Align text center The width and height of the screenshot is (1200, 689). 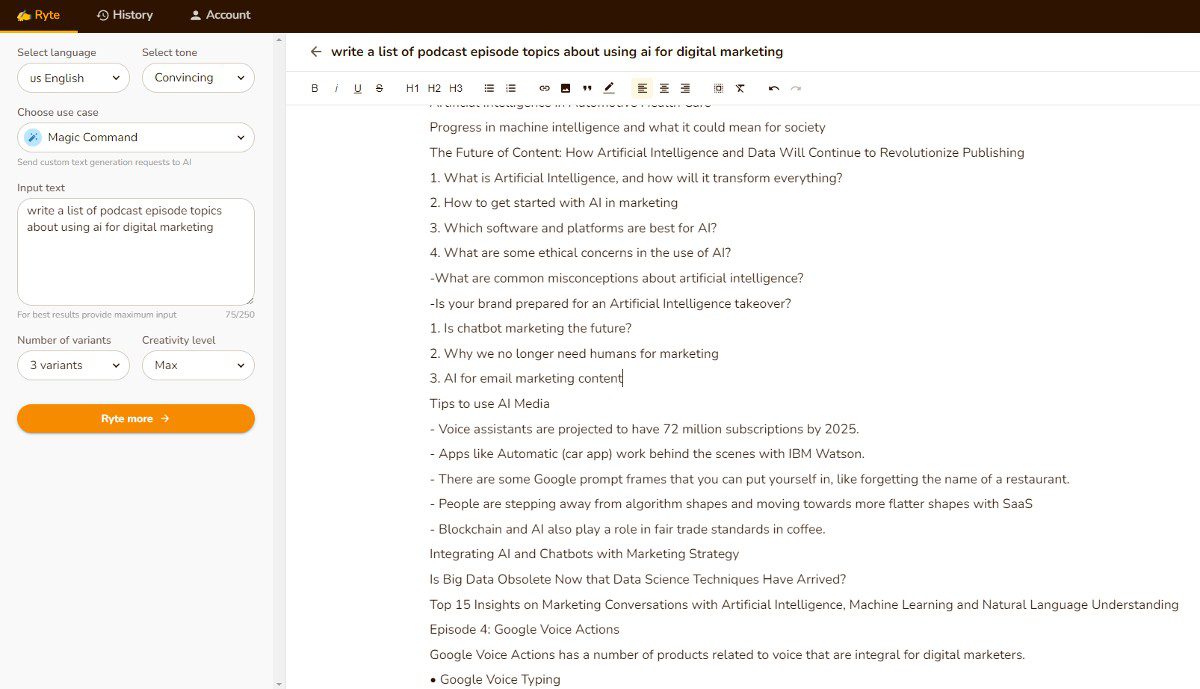[664, 88]
